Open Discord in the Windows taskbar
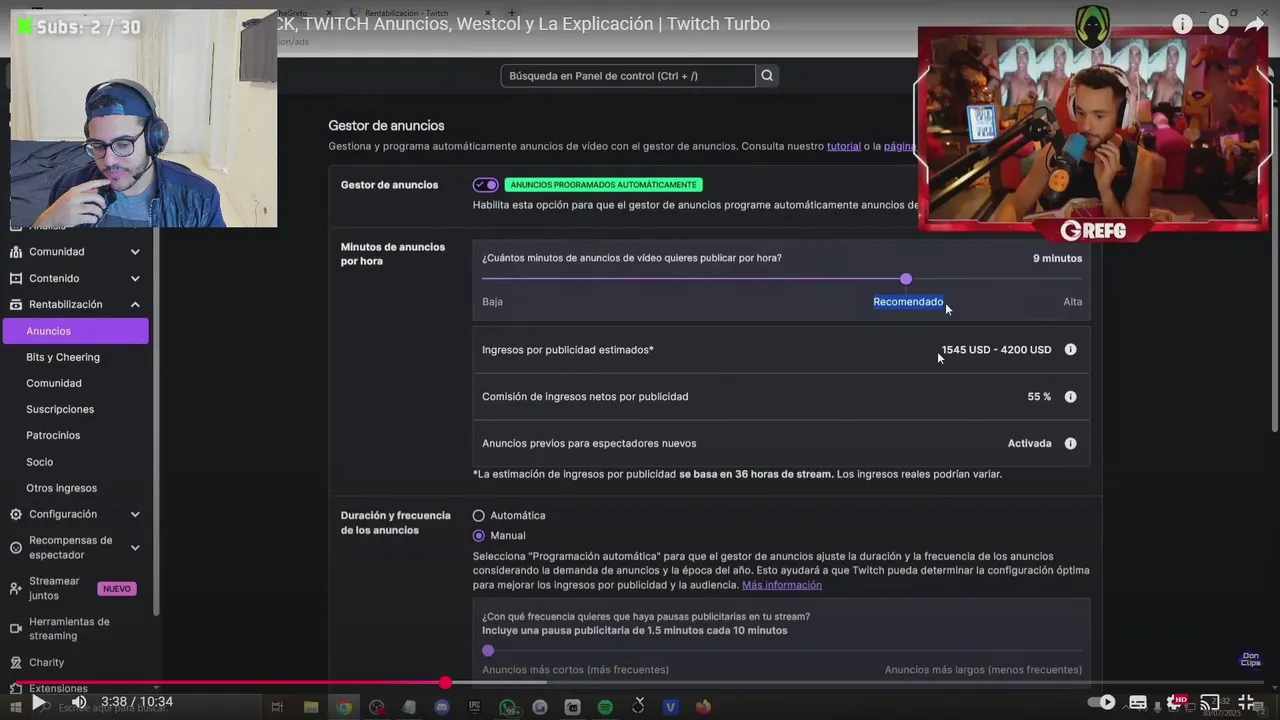The image size is (1280, 720). click(x=442, y=708)
